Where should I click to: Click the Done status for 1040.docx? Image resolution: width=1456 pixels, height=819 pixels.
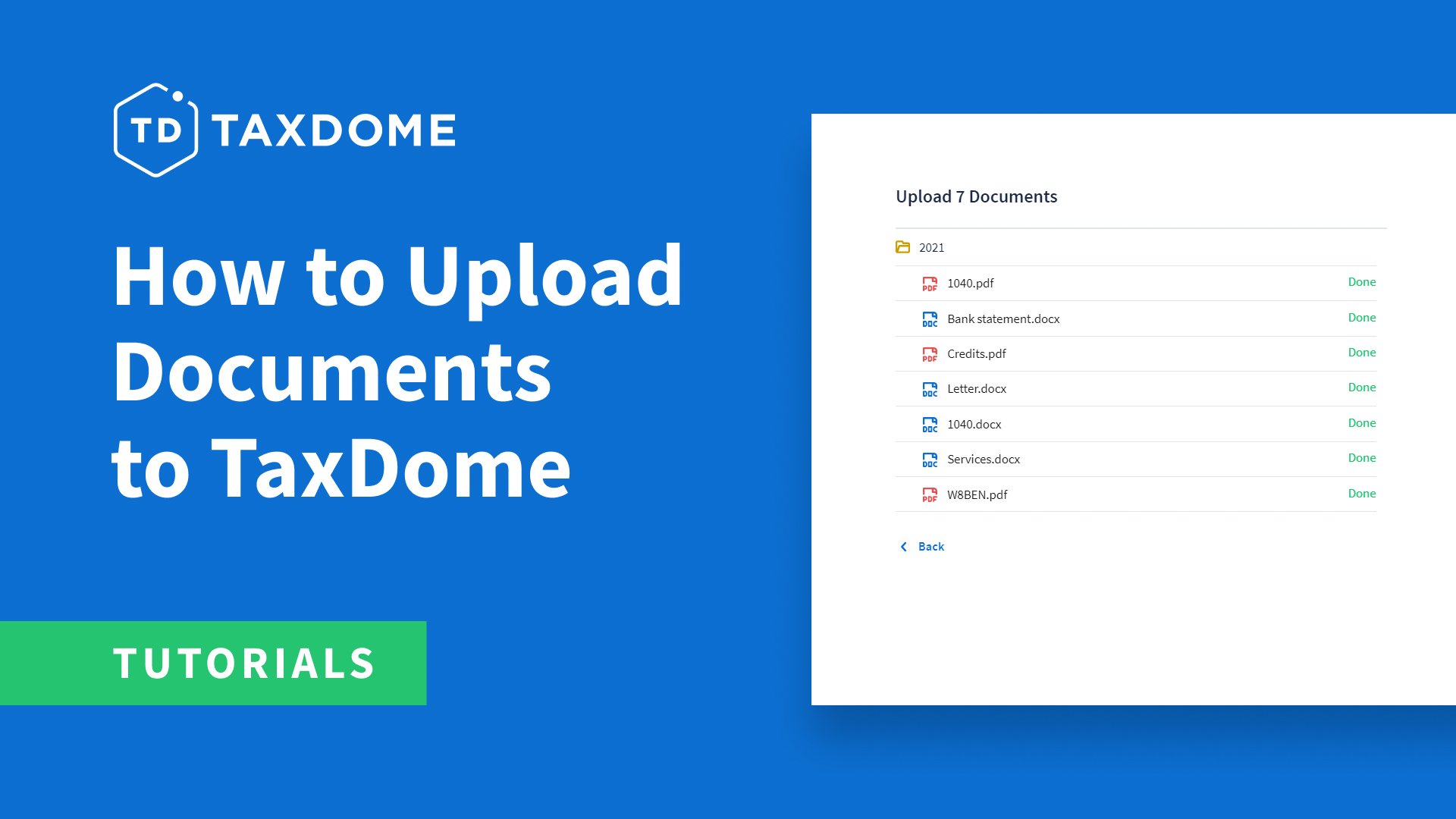1362,423
